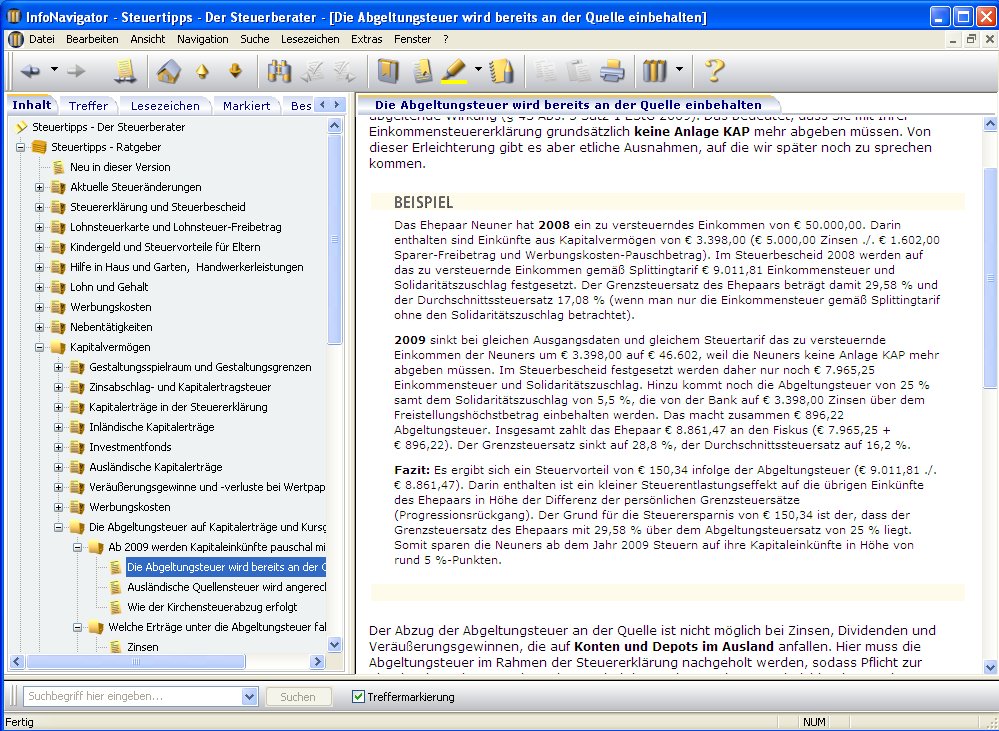999x731 pixels.
Task: Collapse the Kapitalvermögen tree node
Action: (40, 347)
